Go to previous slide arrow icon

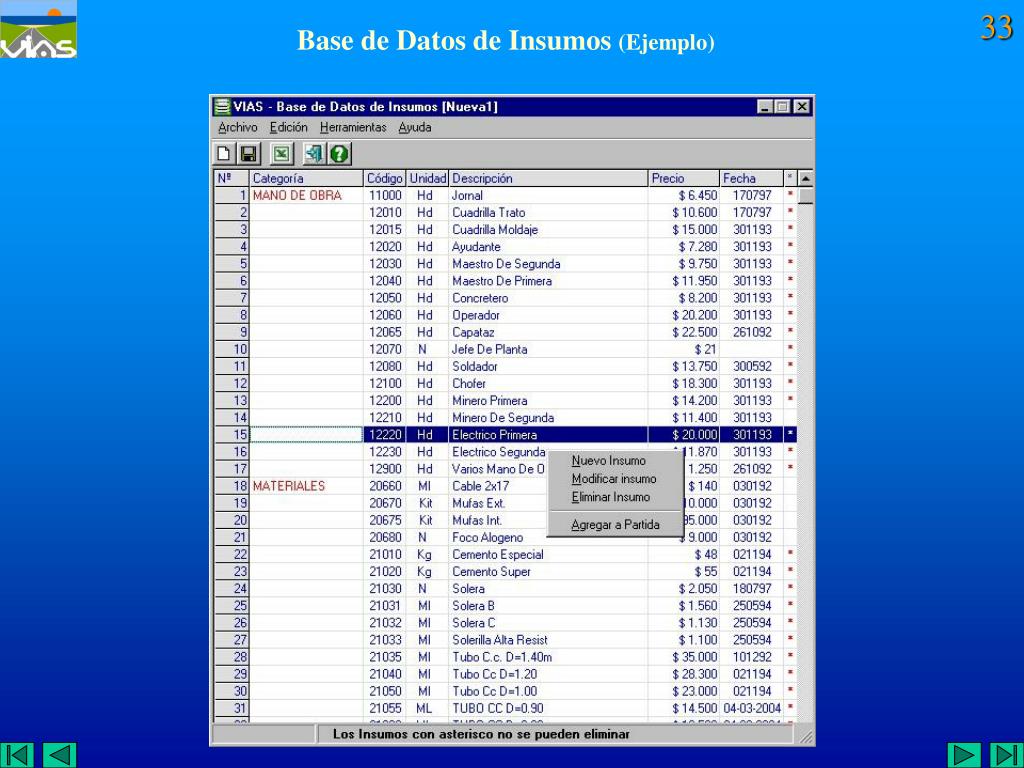tap(60, 754)
